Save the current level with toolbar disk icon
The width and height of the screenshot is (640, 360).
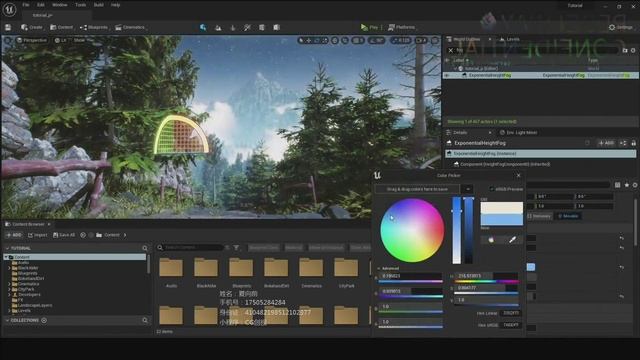click(8, 27)
